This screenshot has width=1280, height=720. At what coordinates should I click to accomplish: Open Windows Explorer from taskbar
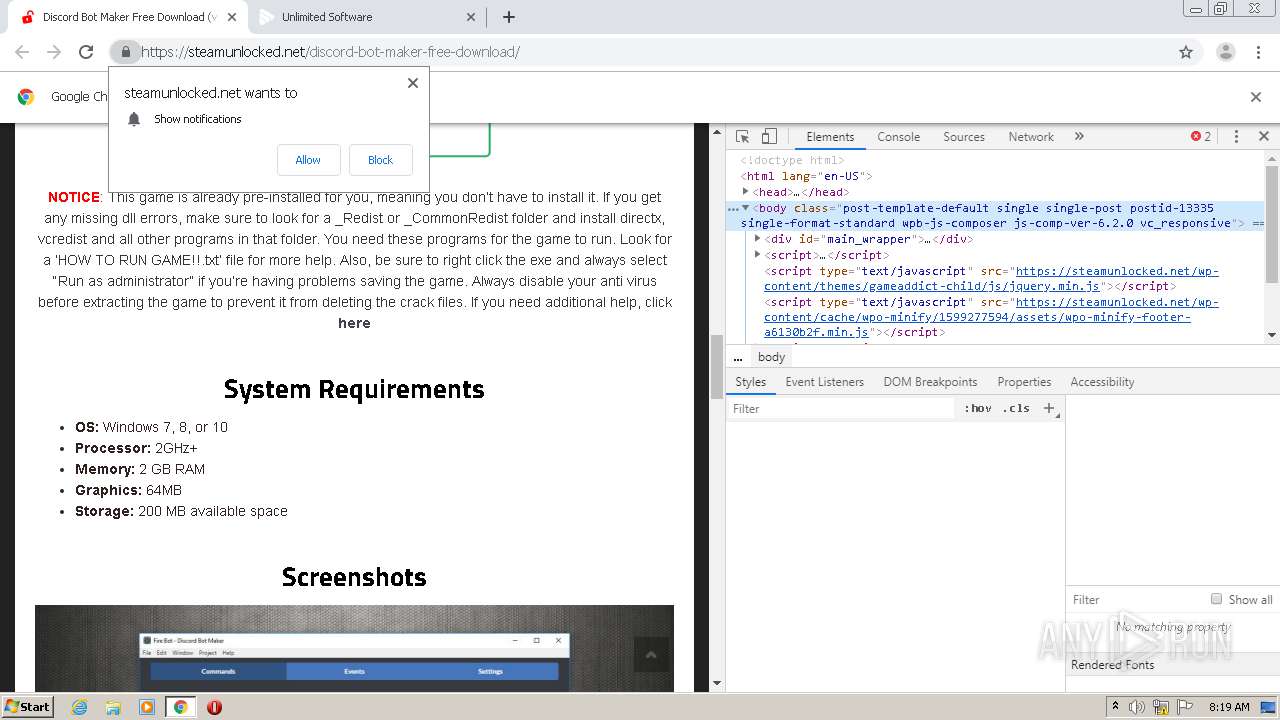[x=113, y=707]
